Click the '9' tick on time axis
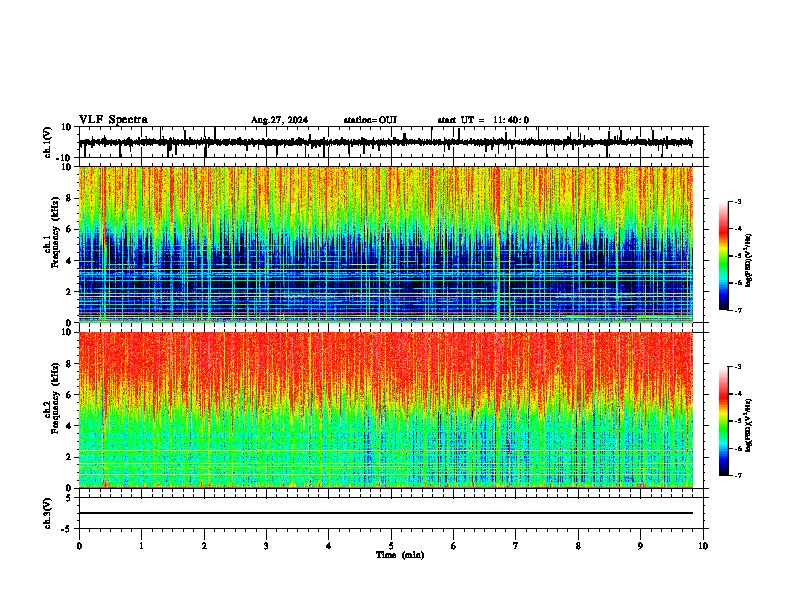This screenshot has height=612, width=792. click(640, 546)
